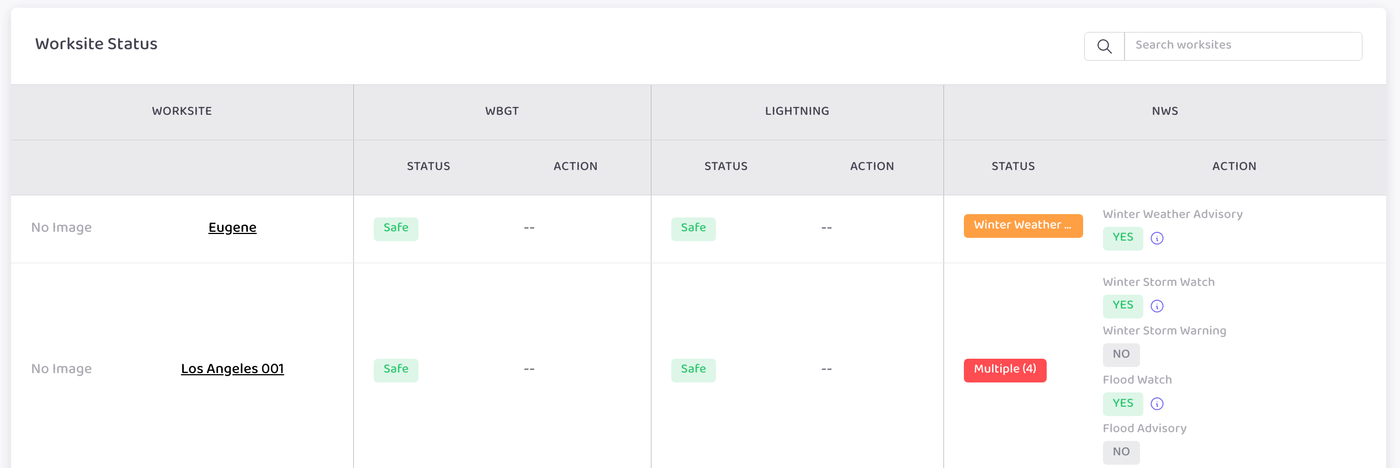Image resolution: width=1400 pixels, height=468 pixels.
Task: Open info icon beside Winter Weather Advisory YES
Action: pyautogui.click(x=1157, y=239)
